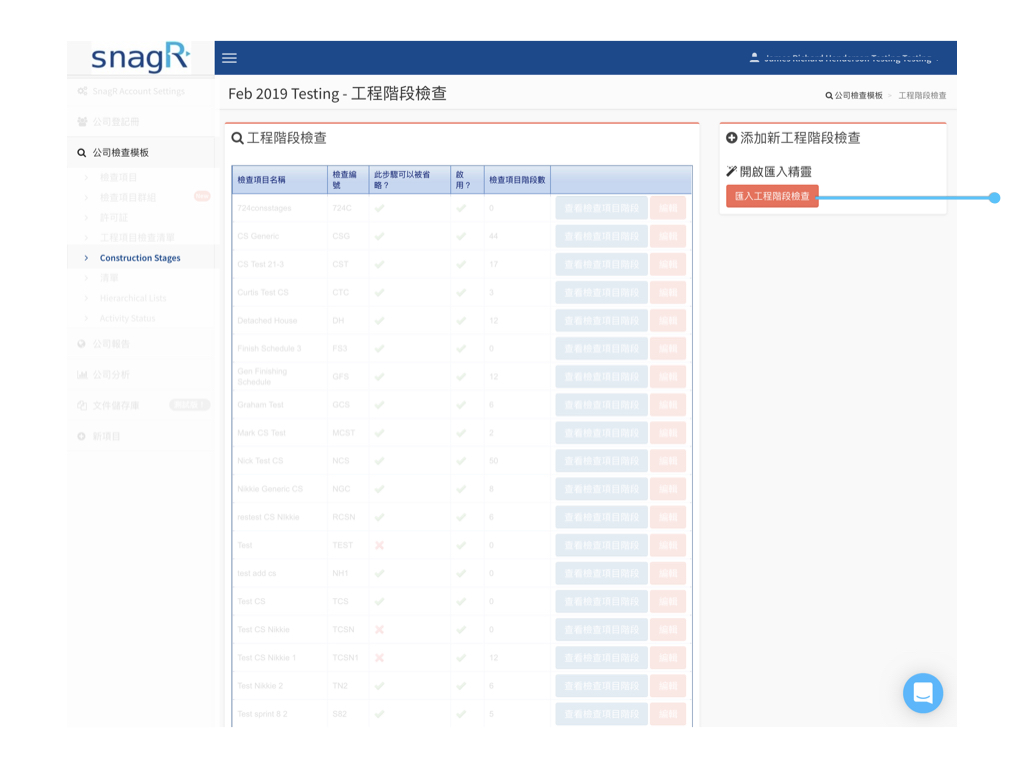Click 檢查項目階段數 column header

click(517, 180)
